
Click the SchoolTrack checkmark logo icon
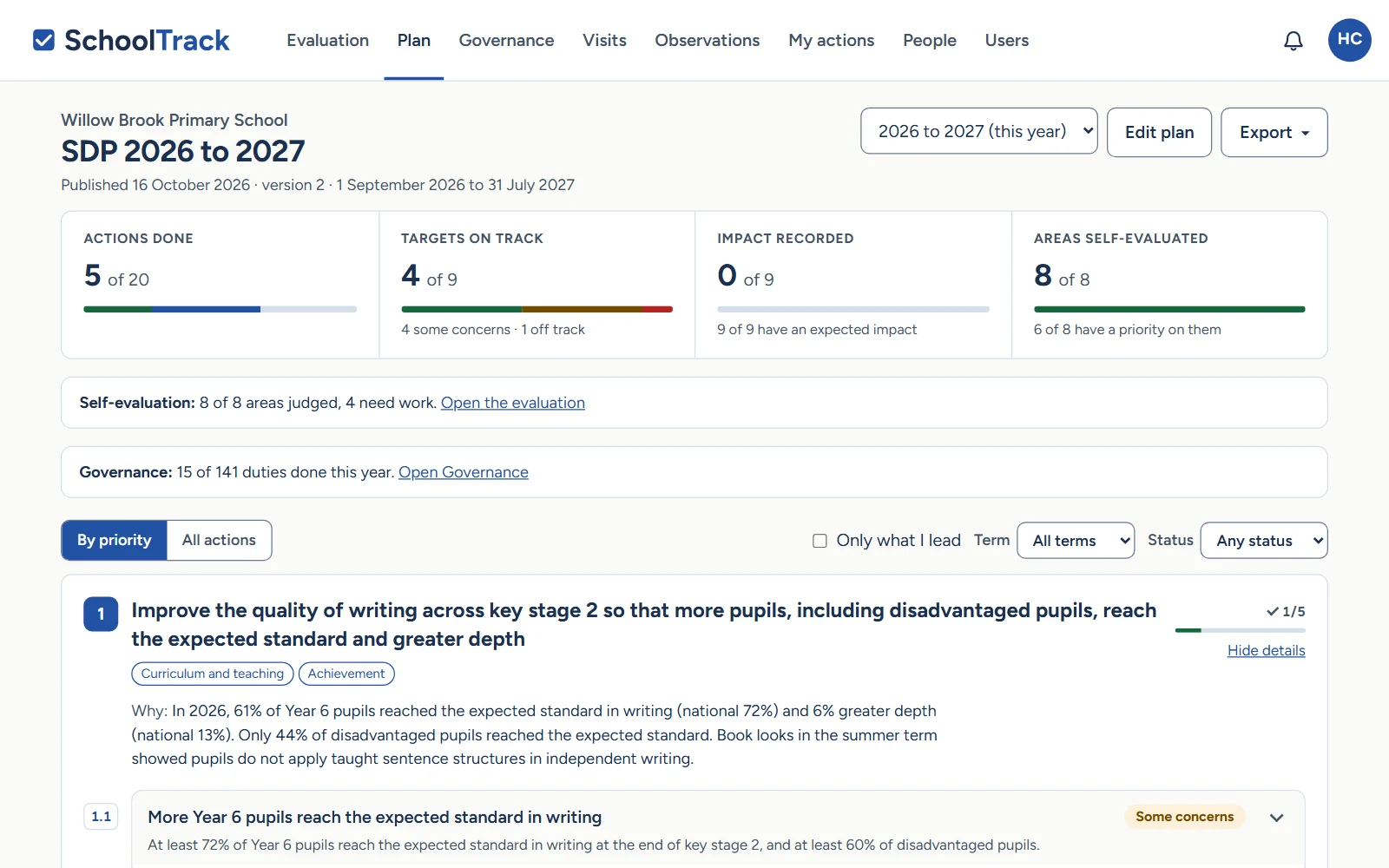click(43, 40)
